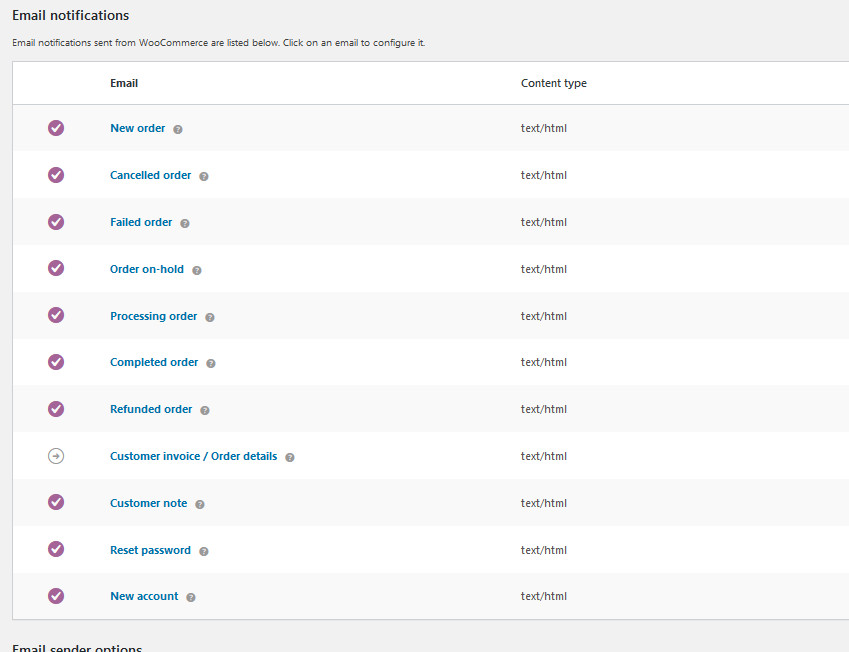The width and height of the screenshot is (849, 652).
Task: Click the enabled status icon for Customer note
Action: (x=56, y=502)
